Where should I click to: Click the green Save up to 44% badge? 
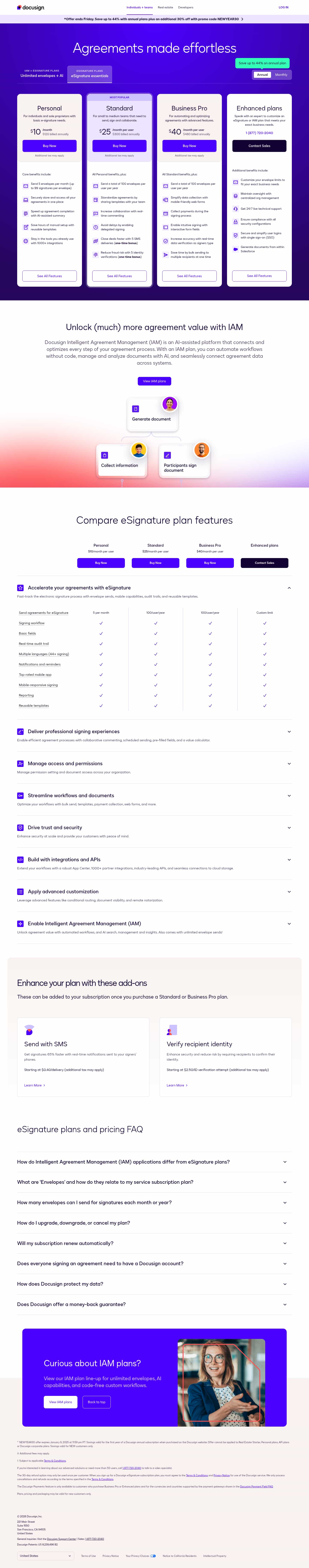(x=262, y=63)
